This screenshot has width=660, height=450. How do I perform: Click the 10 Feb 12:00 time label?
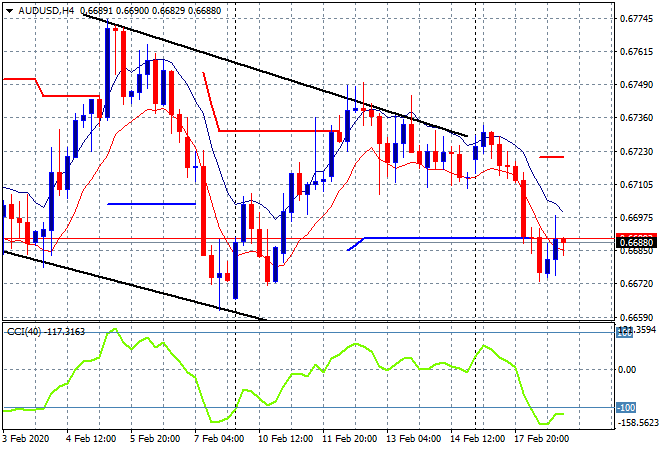click(285, 439)
